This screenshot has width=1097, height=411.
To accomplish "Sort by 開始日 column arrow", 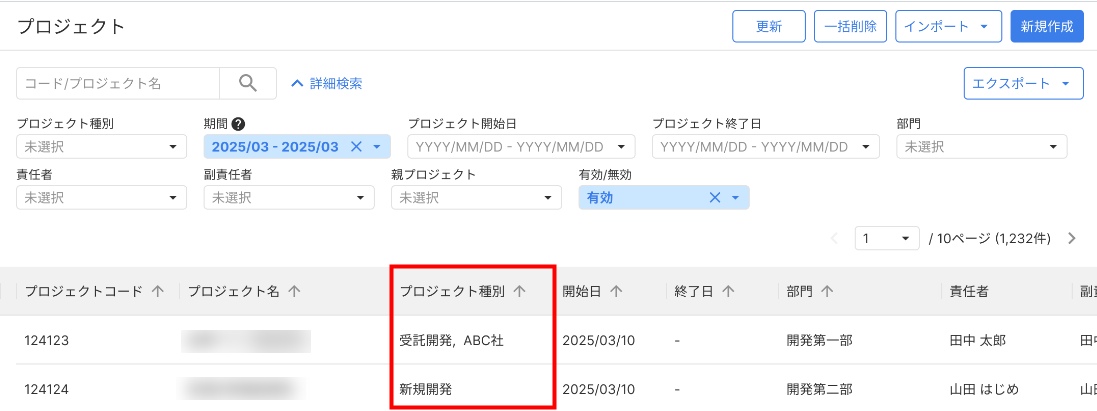I will [616, 291].
